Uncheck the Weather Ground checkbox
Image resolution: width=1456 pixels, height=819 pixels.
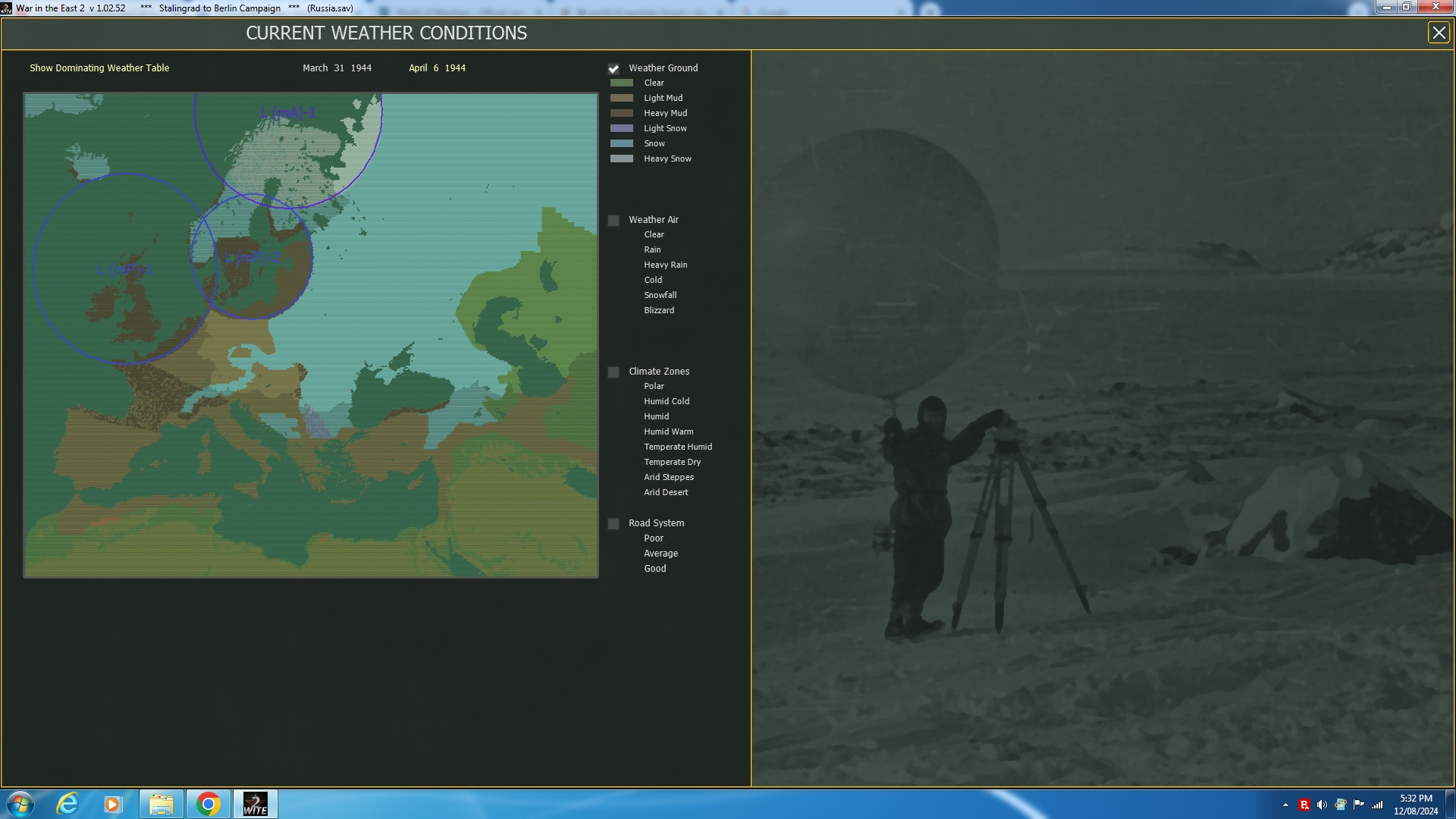pos(613,69)
